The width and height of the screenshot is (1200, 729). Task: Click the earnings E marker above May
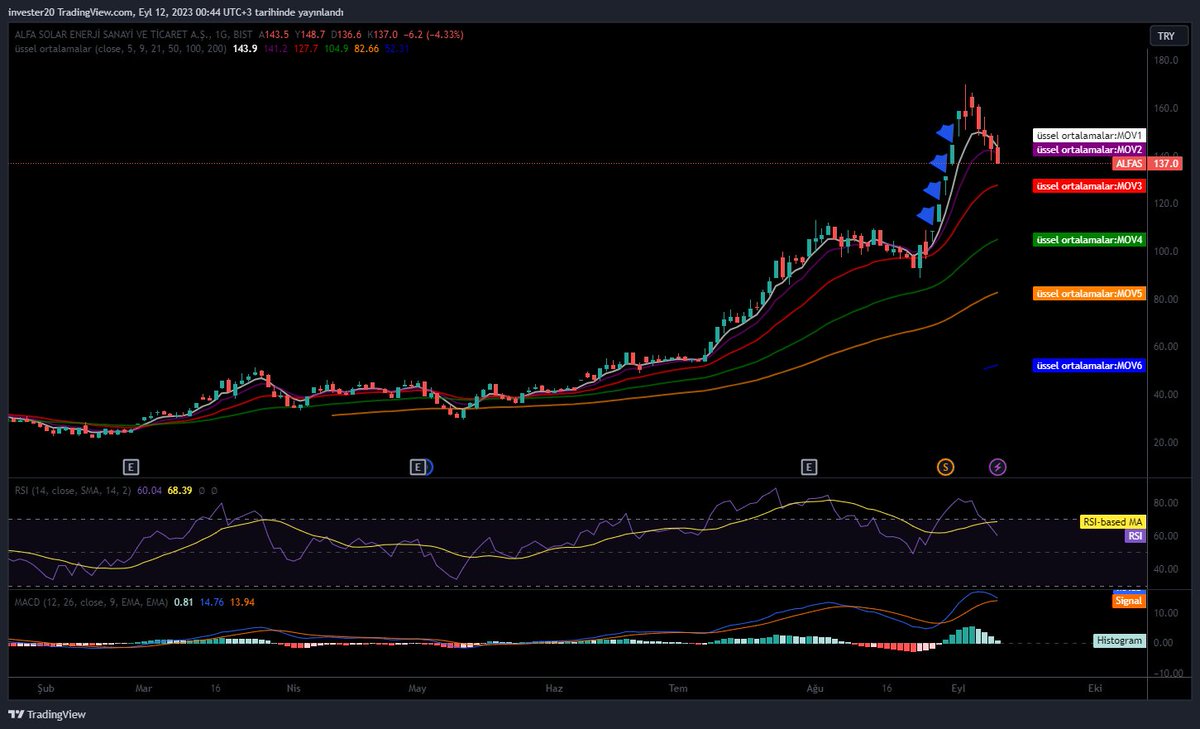(418, 466)
